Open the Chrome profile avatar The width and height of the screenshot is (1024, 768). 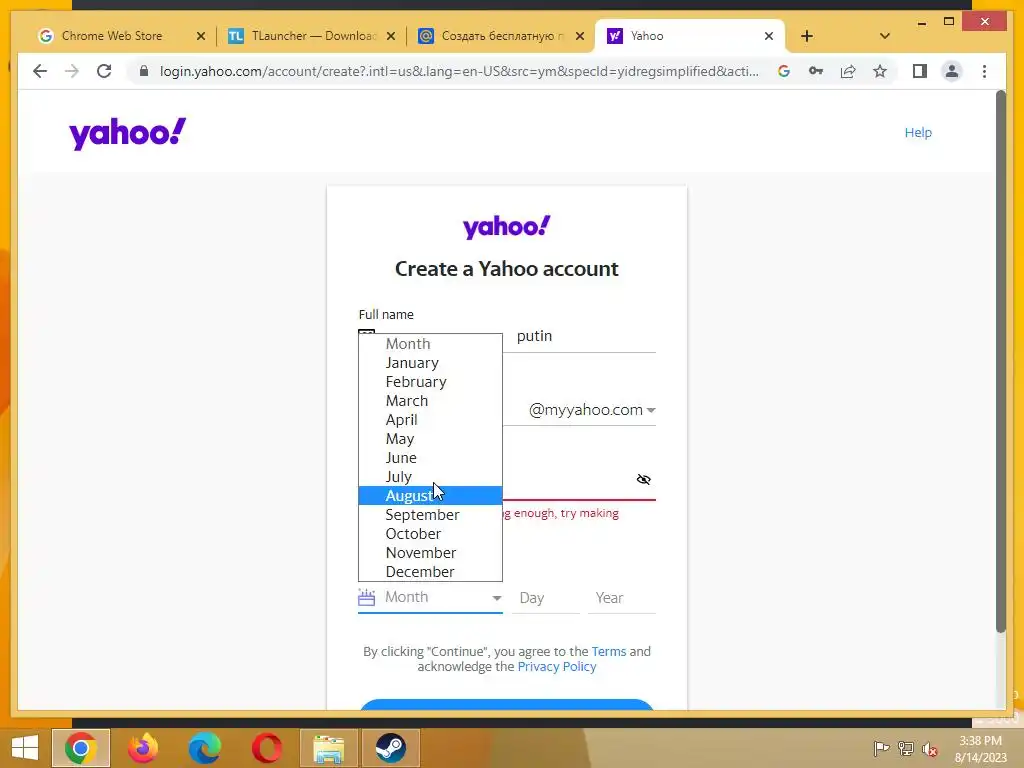point(952,71)
